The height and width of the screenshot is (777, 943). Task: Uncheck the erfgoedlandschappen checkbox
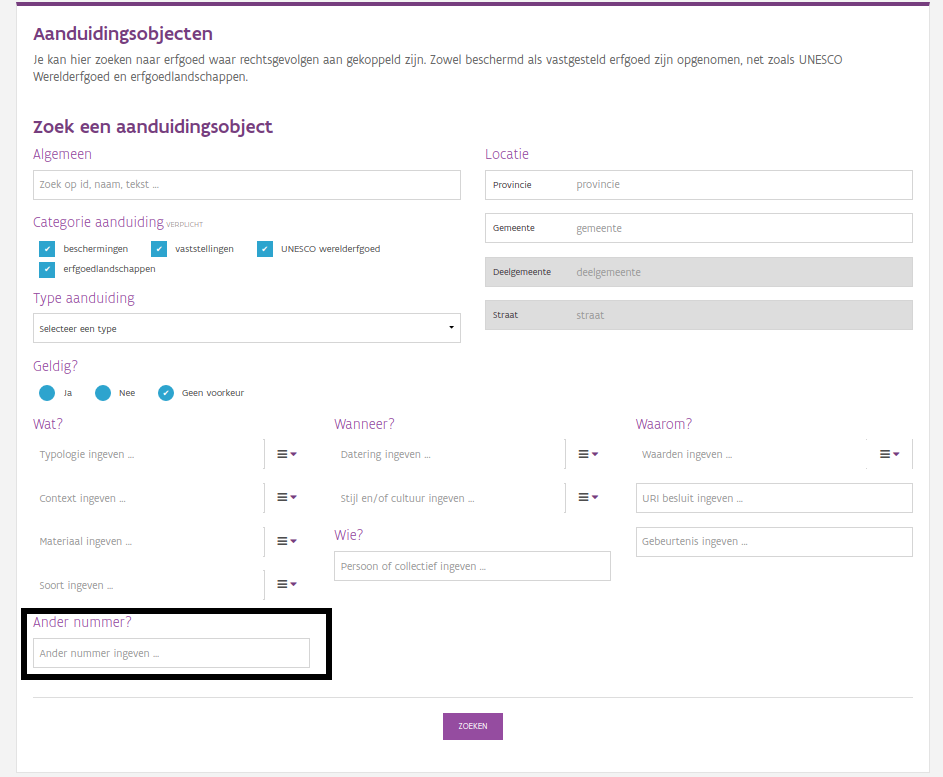coord(46,269)
